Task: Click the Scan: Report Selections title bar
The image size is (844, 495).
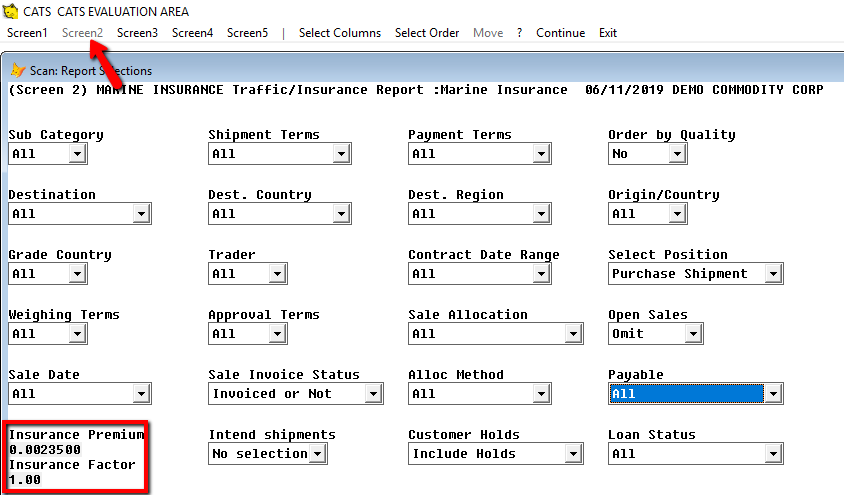Action: (425, 70)
